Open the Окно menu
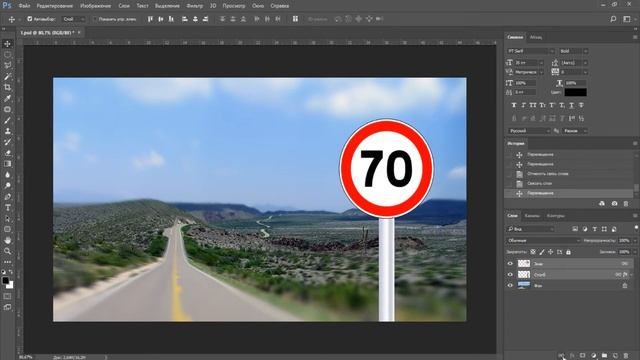640x360 pixels. 258,6
